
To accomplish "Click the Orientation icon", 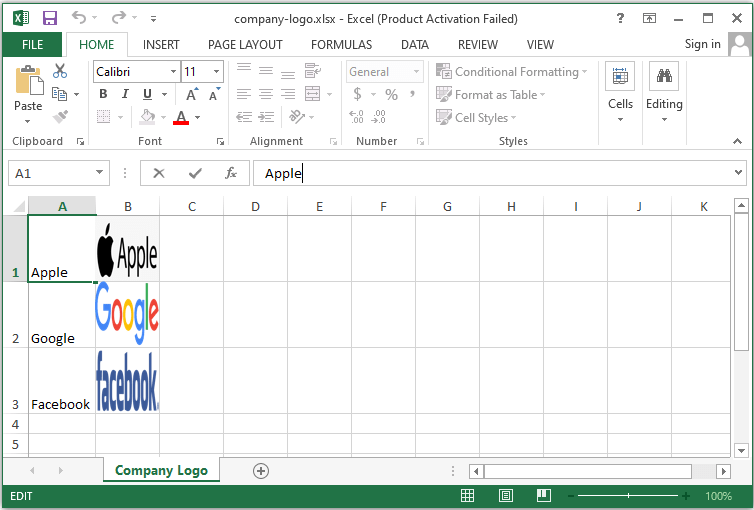I will click(297, 117).
